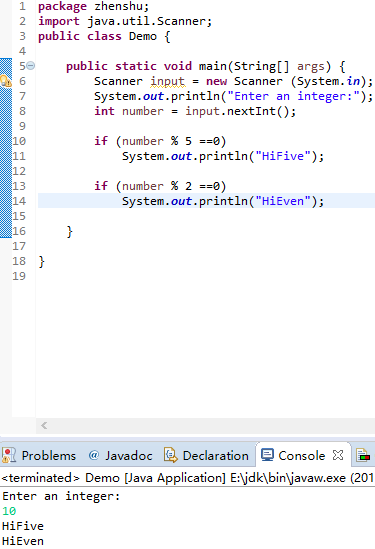Click the Javadoc @ icon

[x=94, y=455]
